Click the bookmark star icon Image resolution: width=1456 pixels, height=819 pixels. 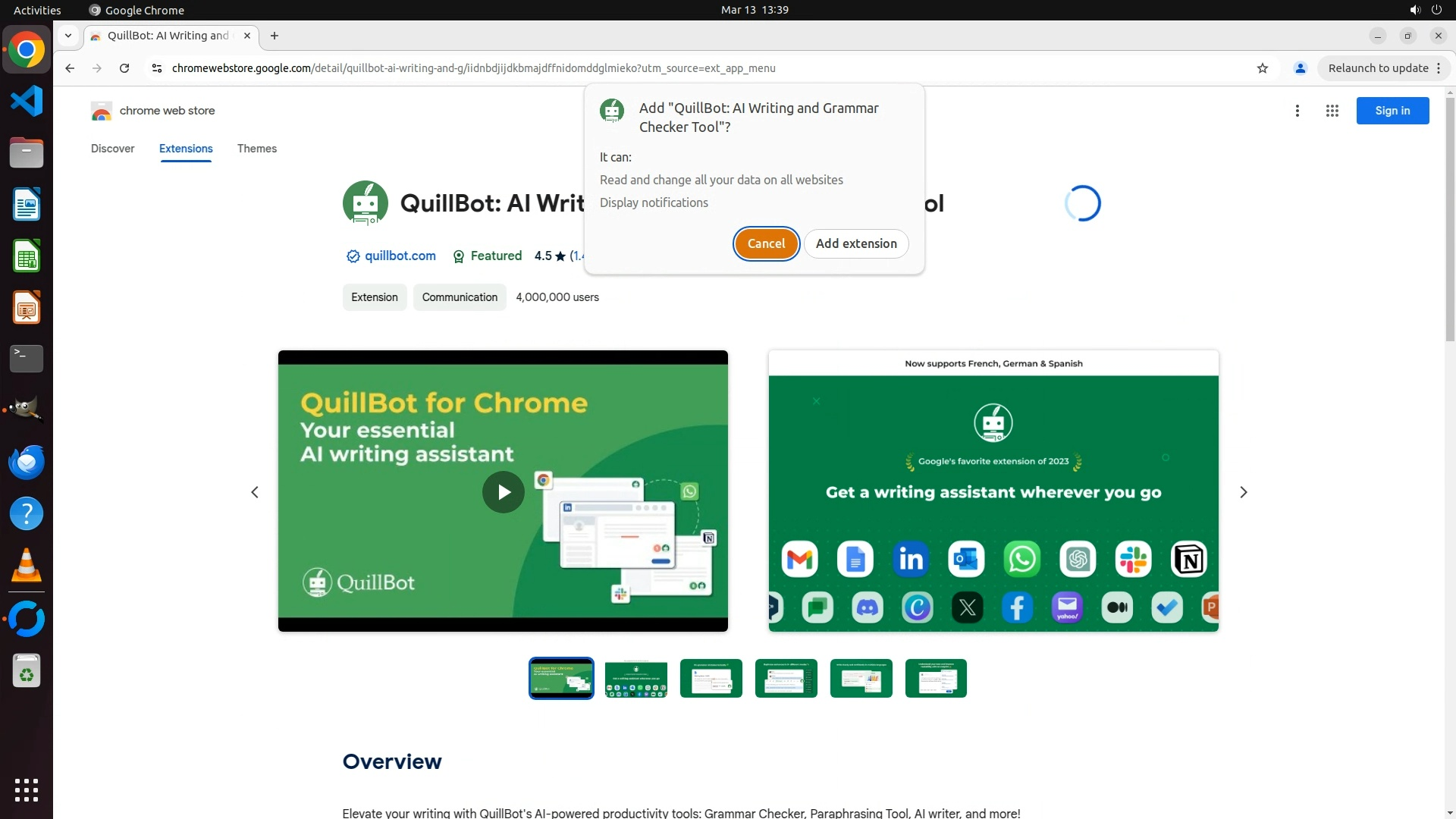[1263, 68]
